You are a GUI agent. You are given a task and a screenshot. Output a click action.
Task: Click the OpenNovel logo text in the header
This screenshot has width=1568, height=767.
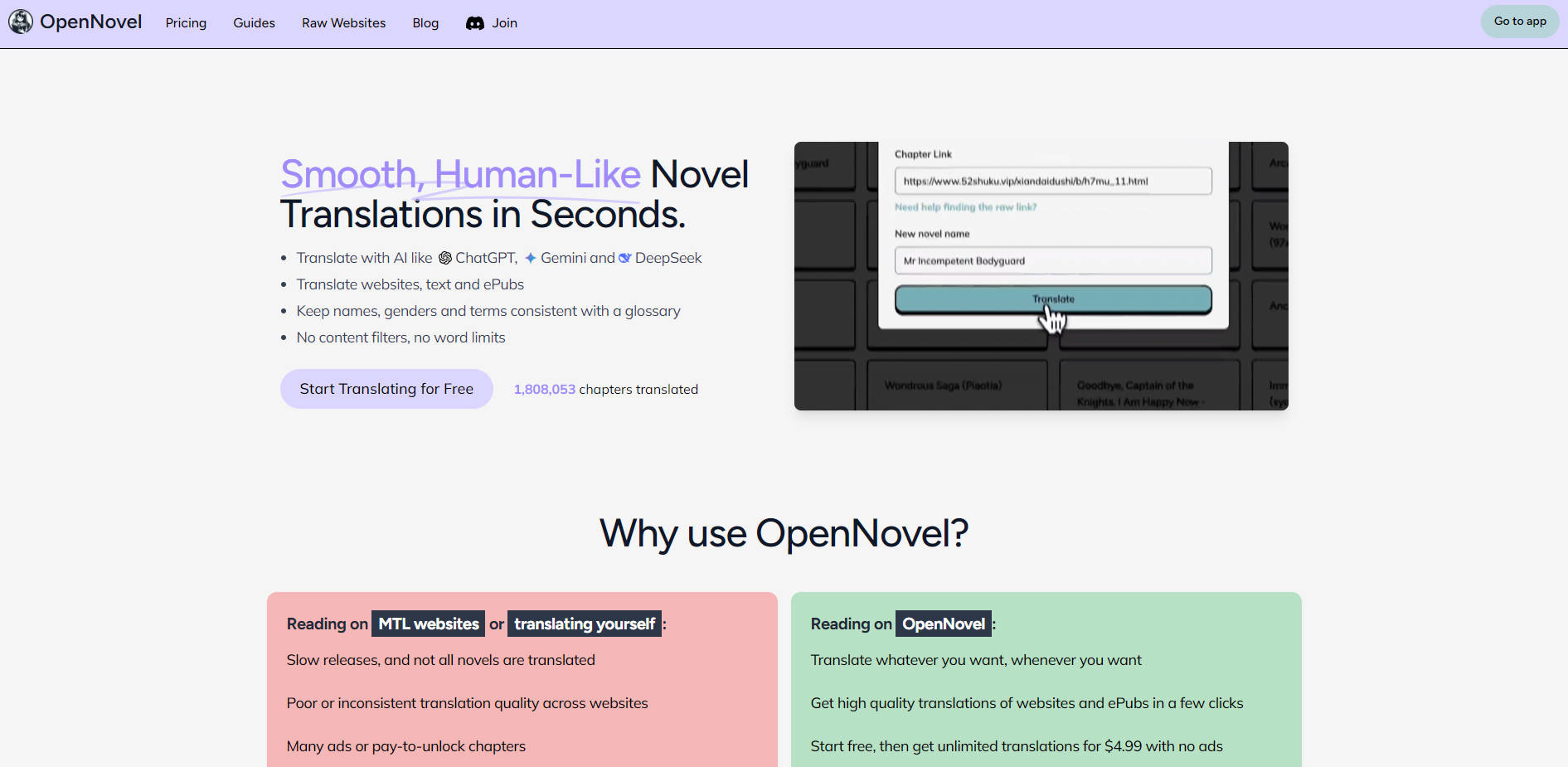point(90,22)
